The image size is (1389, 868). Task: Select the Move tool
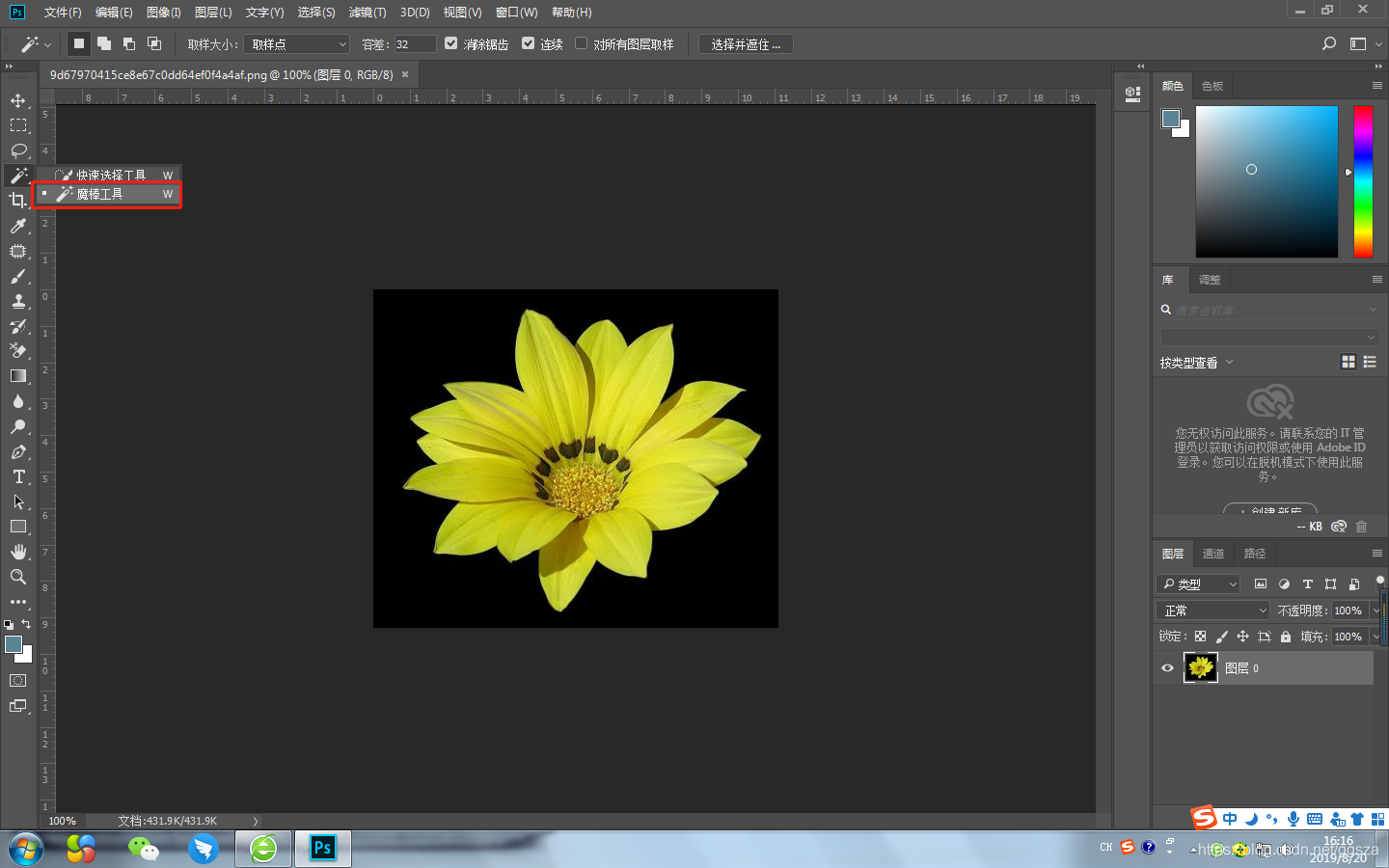coord(17,100)
